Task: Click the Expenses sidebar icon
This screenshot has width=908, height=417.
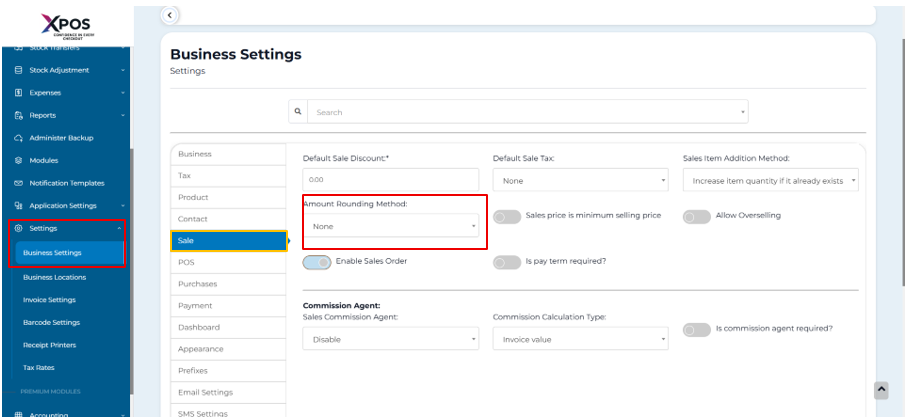Action: tap(19, 92)
